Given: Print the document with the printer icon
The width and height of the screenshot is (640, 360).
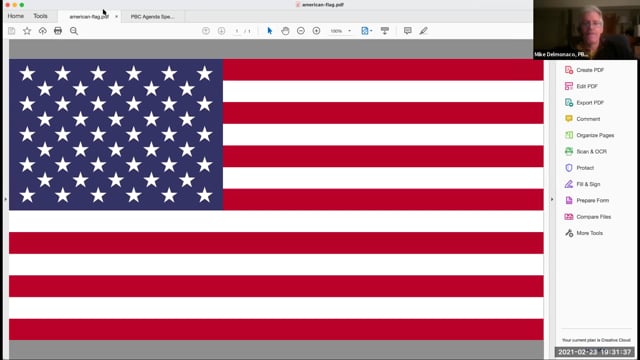Looking at the screenshot, I should coord(58,31).
